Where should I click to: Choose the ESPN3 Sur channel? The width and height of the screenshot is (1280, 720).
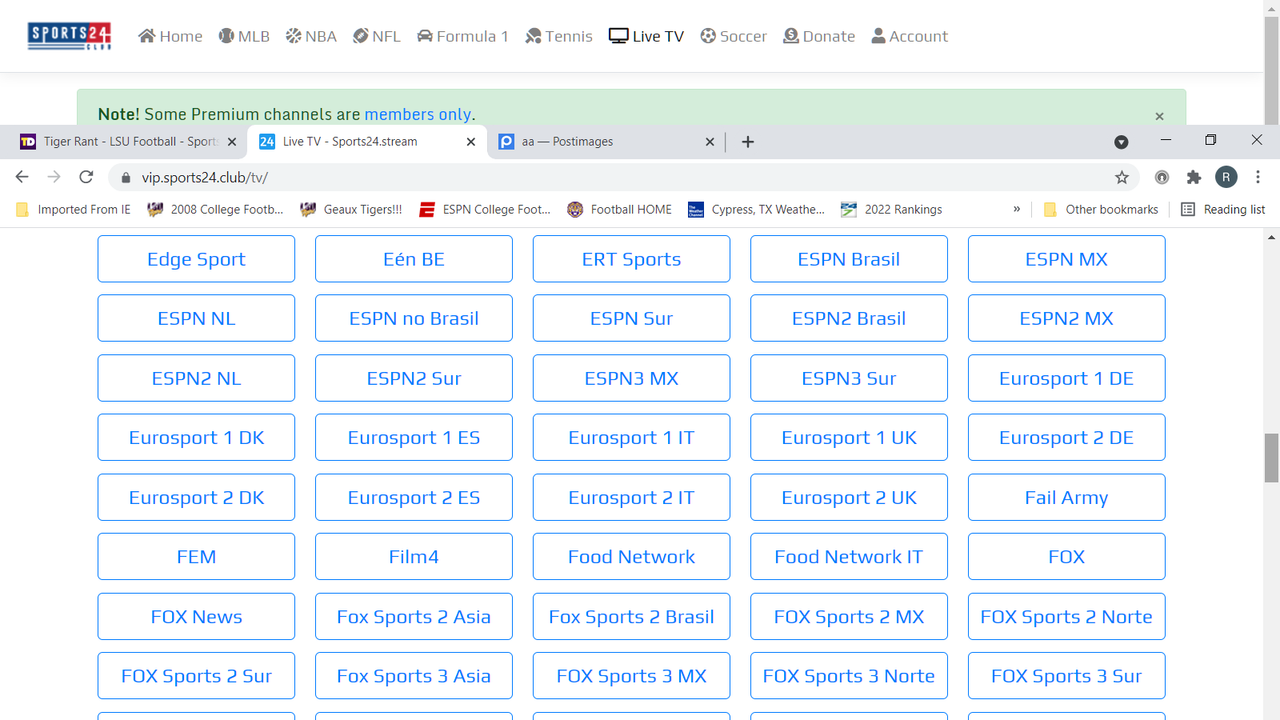pos(849,378)
